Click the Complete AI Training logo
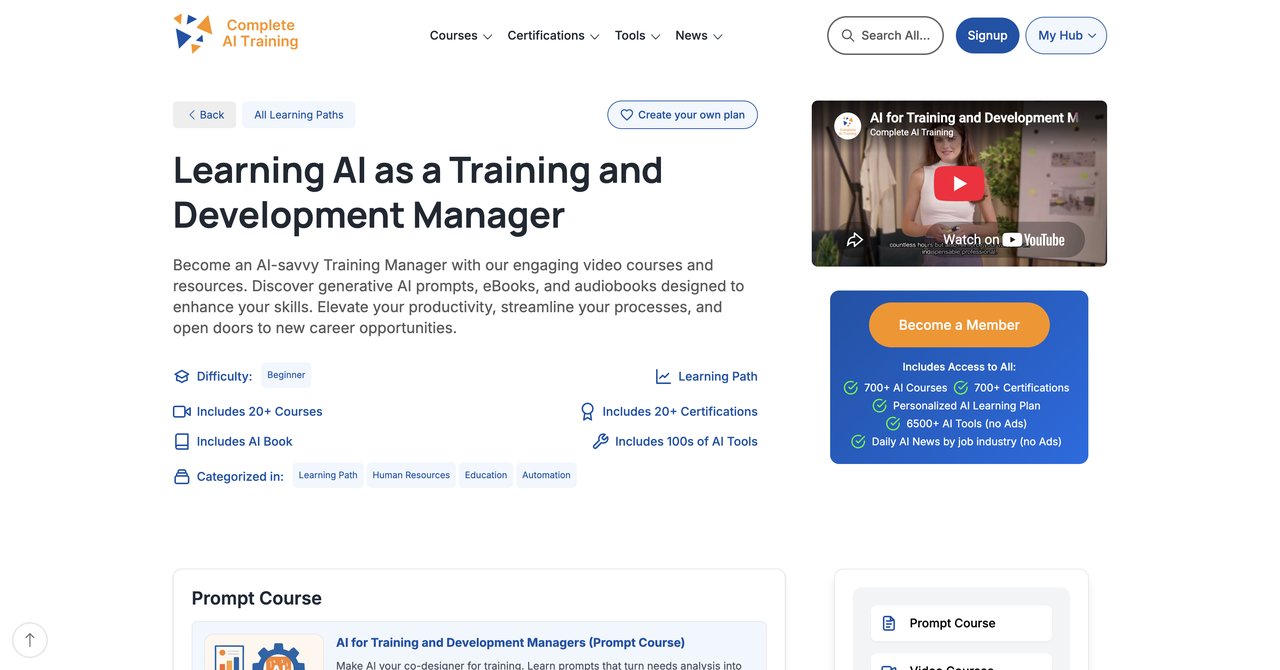Image resolution: width=1280 pixels, height=670 pixels. click(x=236, y=33)
